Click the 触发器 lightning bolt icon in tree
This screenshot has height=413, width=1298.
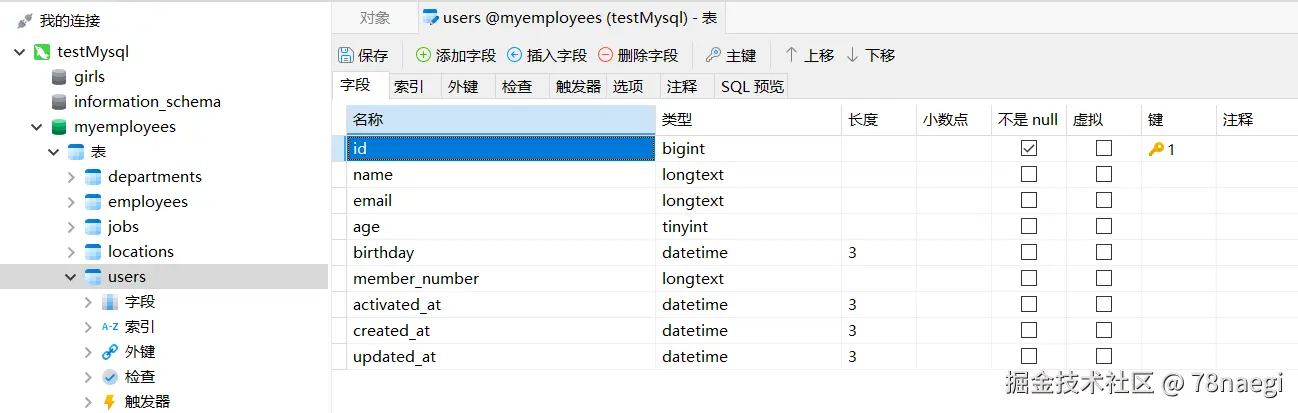pyautogui.click(x=110, y=402)
